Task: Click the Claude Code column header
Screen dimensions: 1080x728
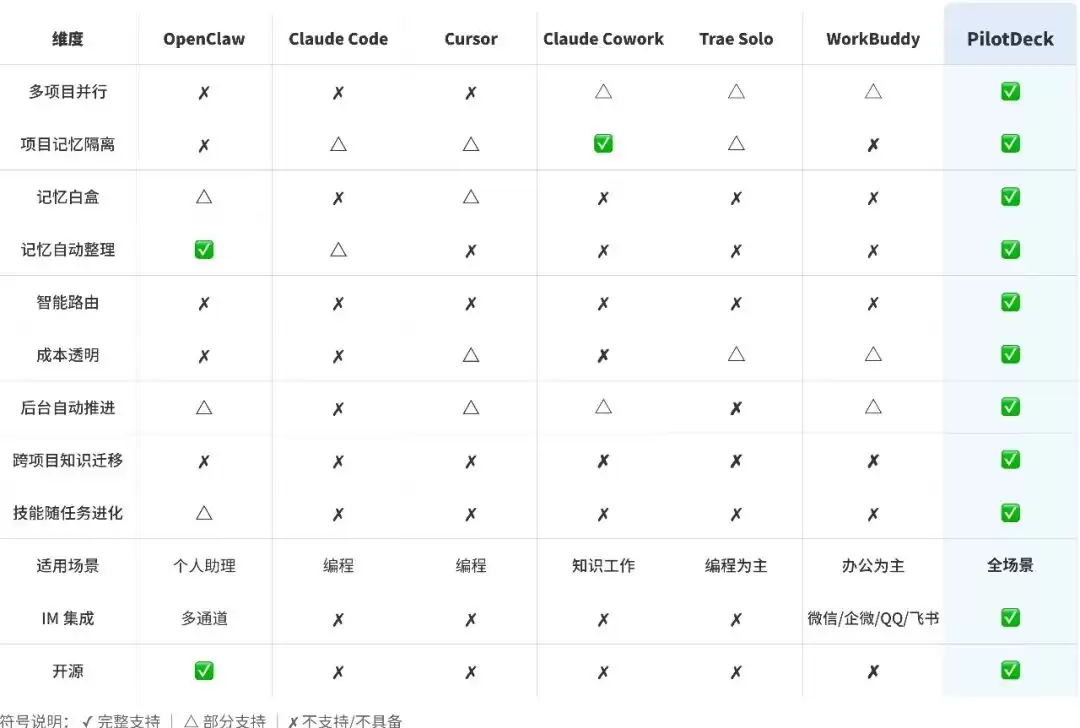Action: pos(338,39)
